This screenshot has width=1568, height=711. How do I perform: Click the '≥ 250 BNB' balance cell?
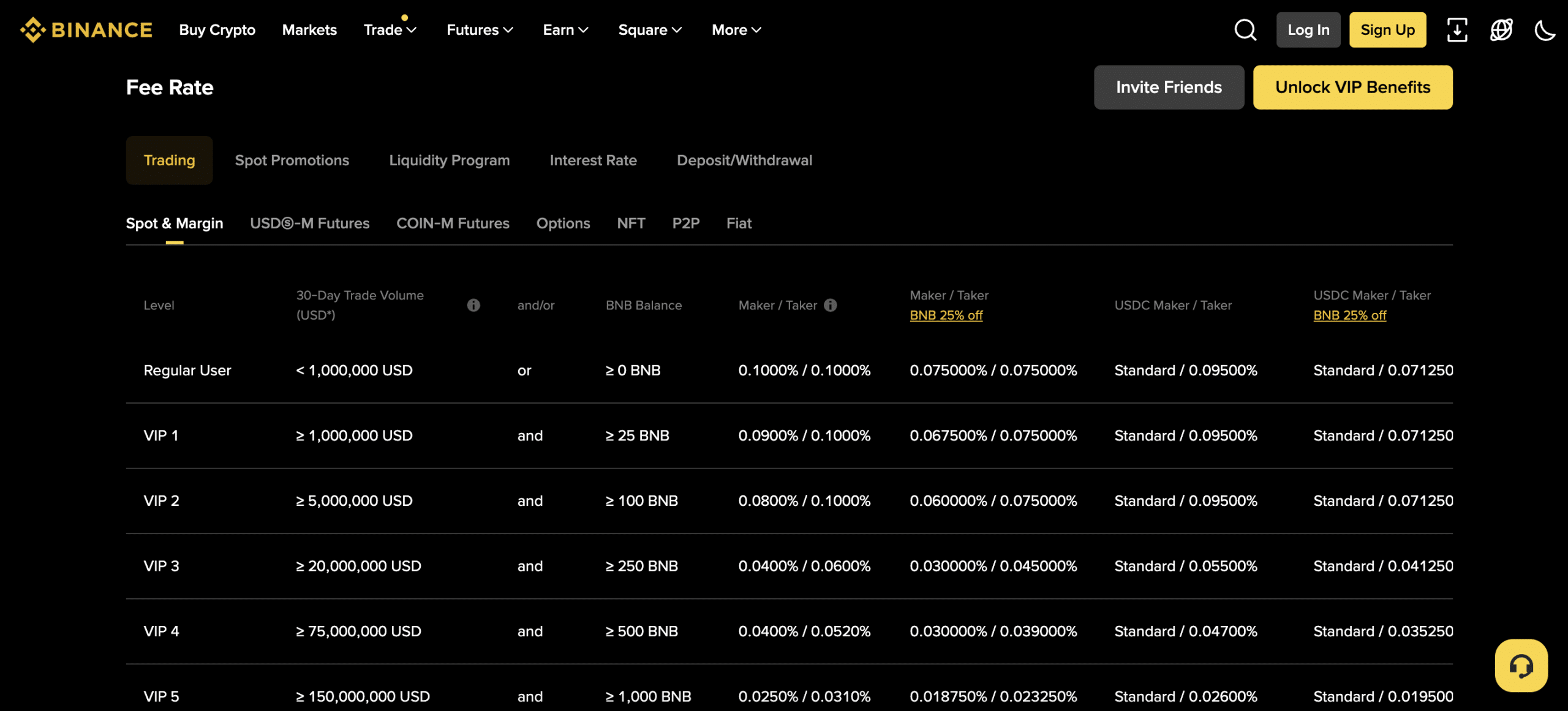tap(641, 566)
